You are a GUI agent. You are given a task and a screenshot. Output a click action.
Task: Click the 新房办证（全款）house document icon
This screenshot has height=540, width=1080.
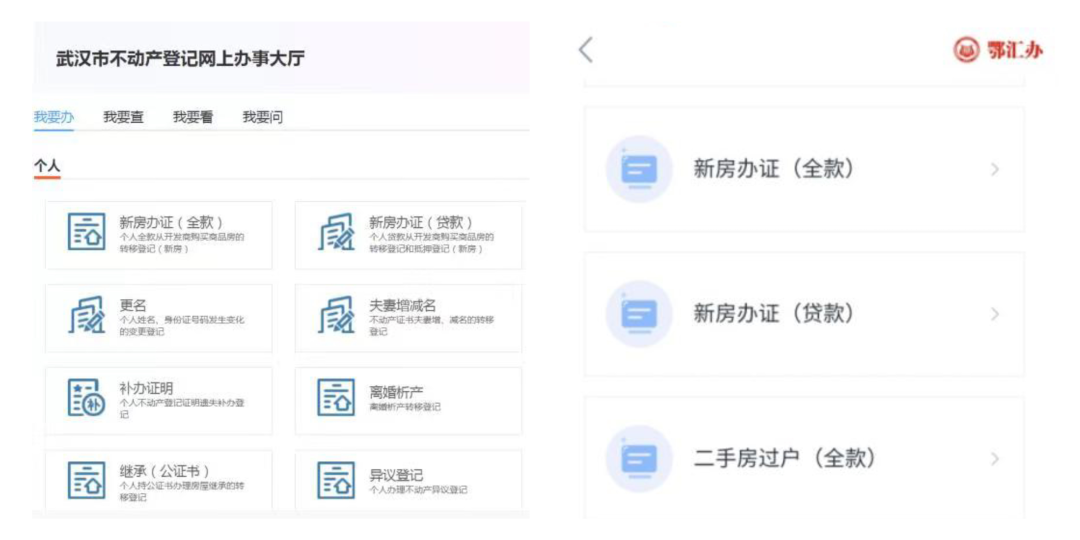[x=86, y=232]
